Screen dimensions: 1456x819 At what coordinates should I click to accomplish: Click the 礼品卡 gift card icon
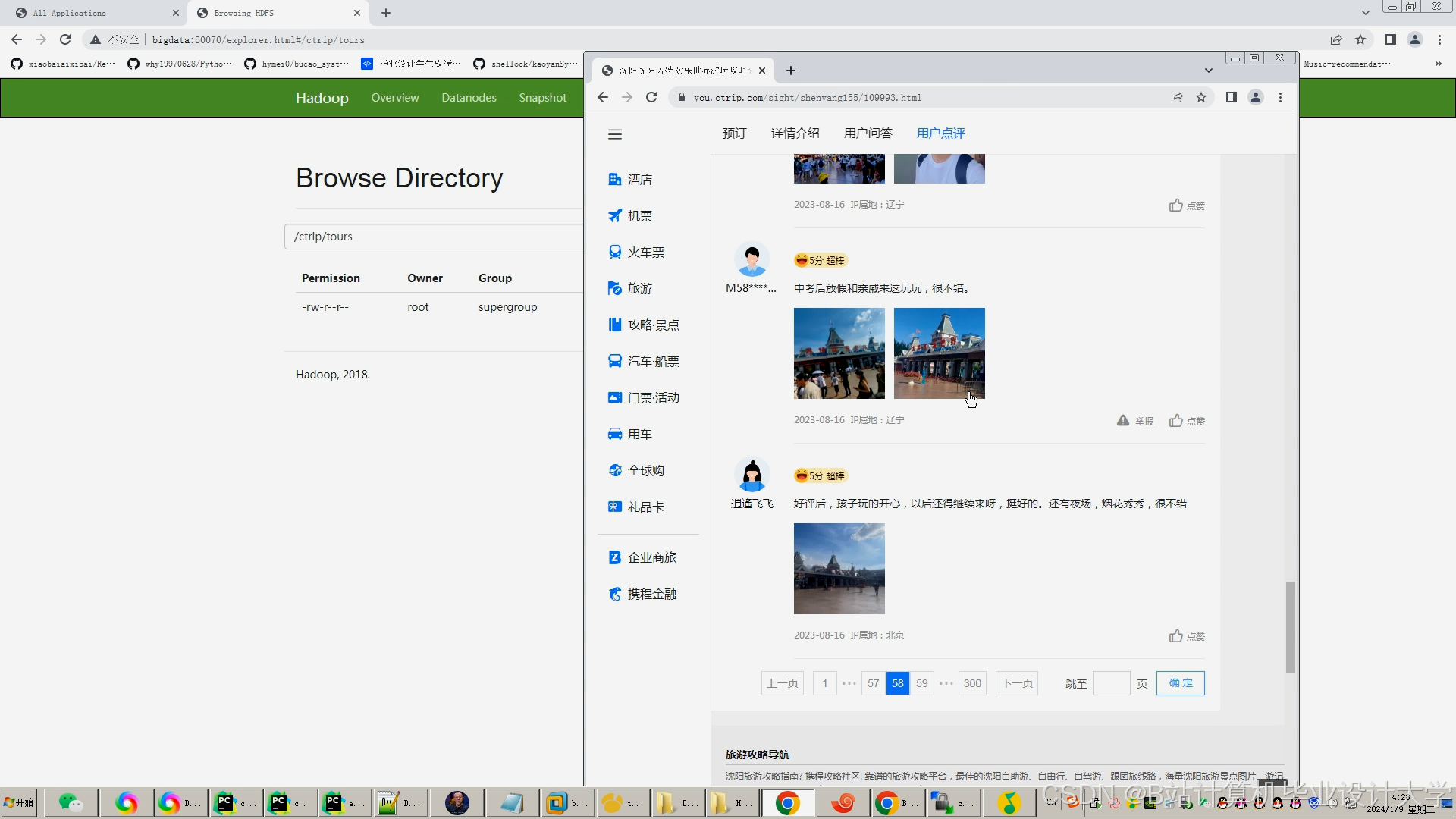[x=615, y=507]
